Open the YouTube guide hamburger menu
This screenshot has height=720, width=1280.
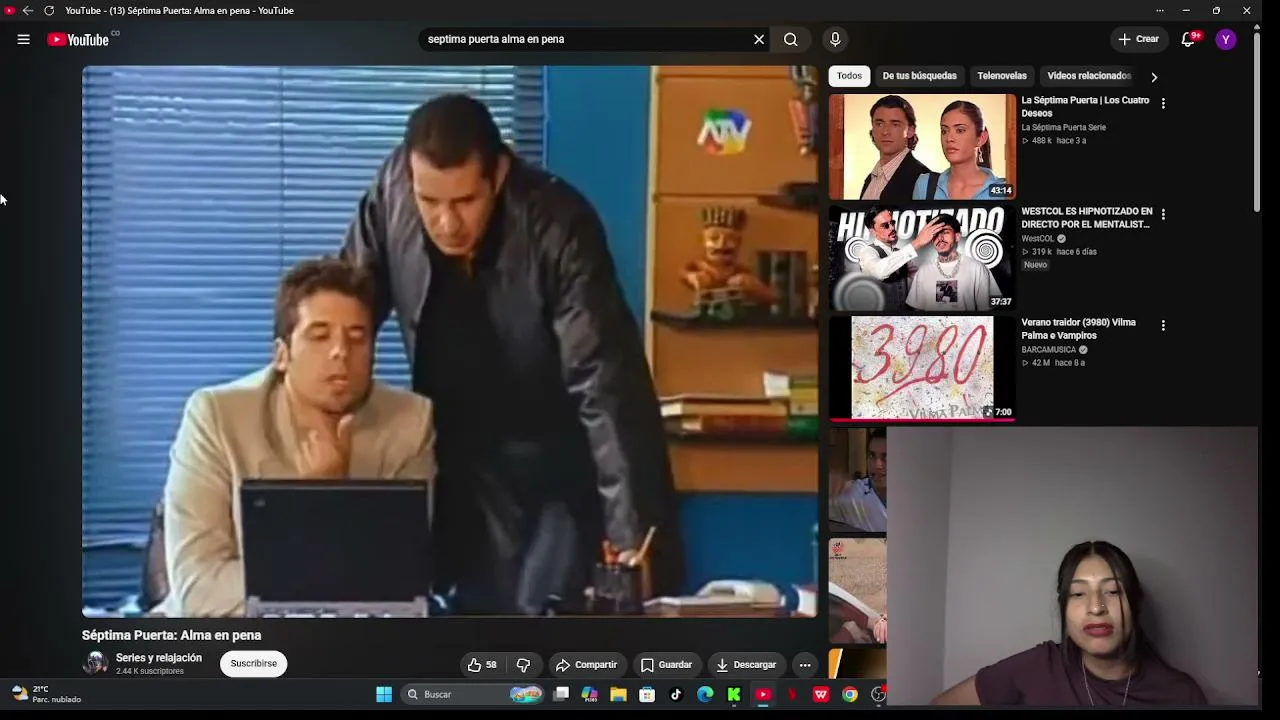[24, 39]
